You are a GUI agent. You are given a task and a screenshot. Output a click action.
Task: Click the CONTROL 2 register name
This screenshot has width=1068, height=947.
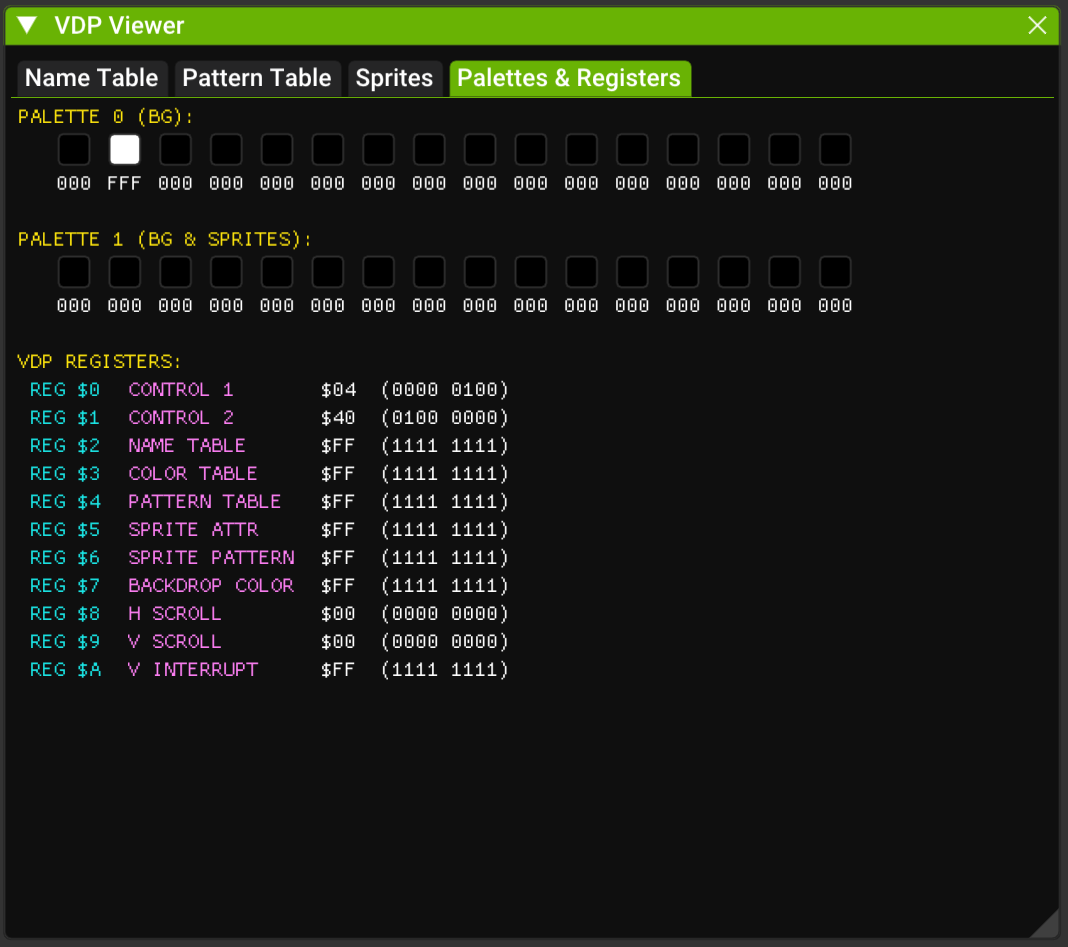coord(181,418)
